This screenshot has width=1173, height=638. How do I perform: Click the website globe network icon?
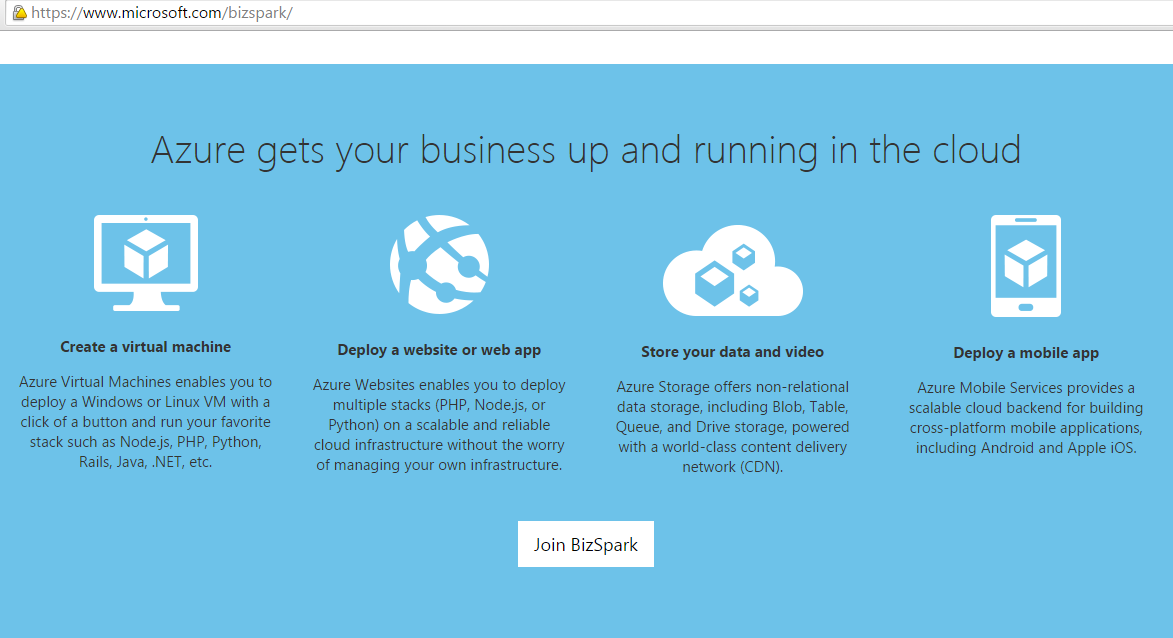tap(439, 264)
